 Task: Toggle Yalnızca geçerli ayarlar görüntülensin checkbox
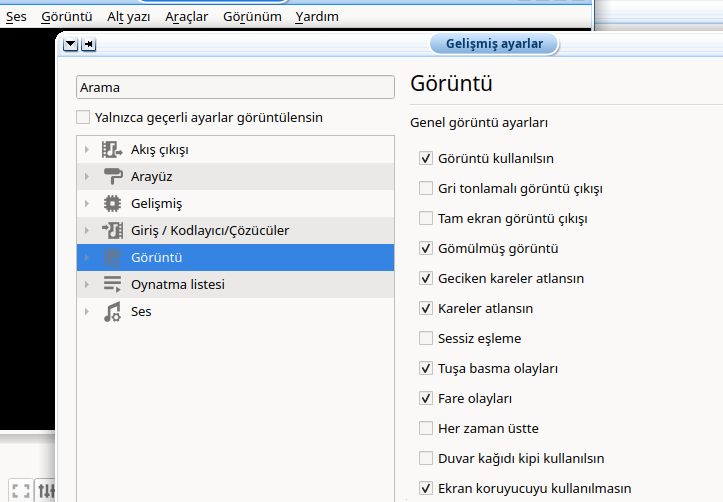click(84, 118)
